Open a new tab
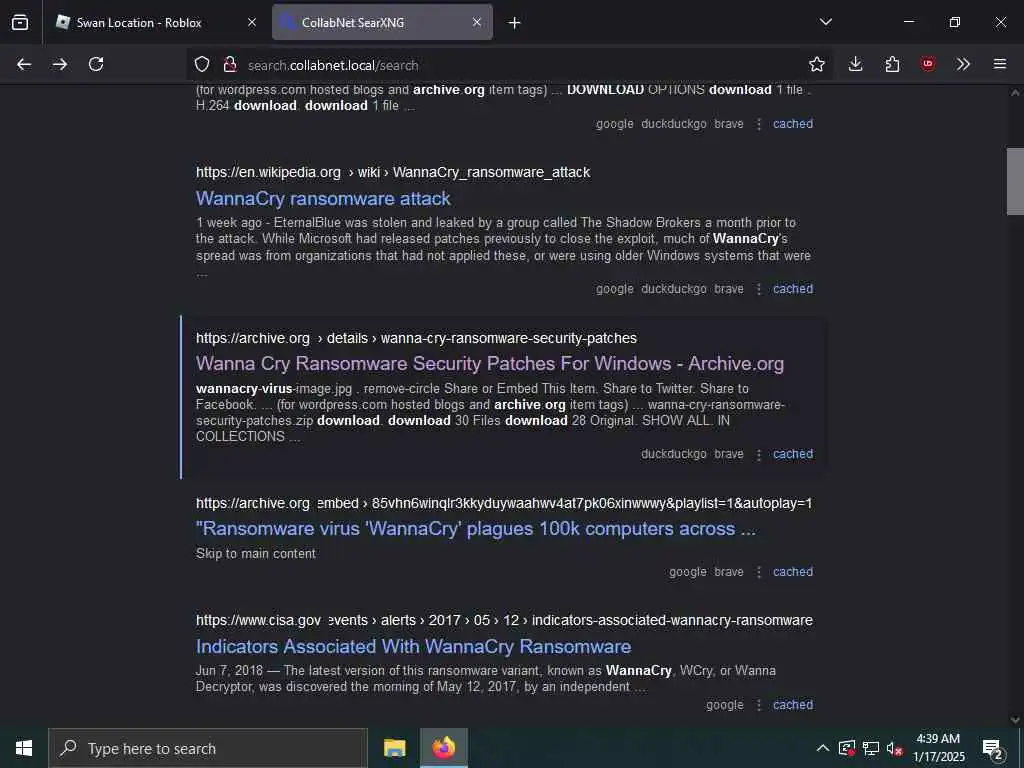The width and height of the screenshot is (1024, 768). (515, 23)
